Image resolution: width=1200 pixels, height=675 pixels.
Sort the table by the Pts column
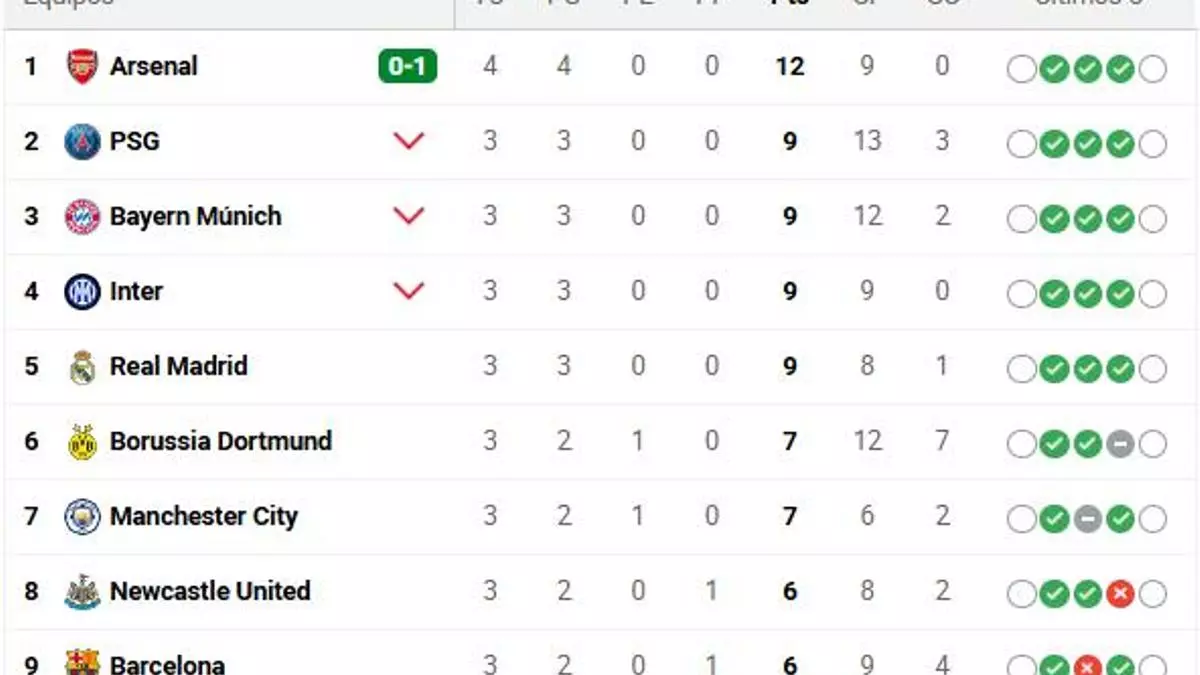point(789,5)
